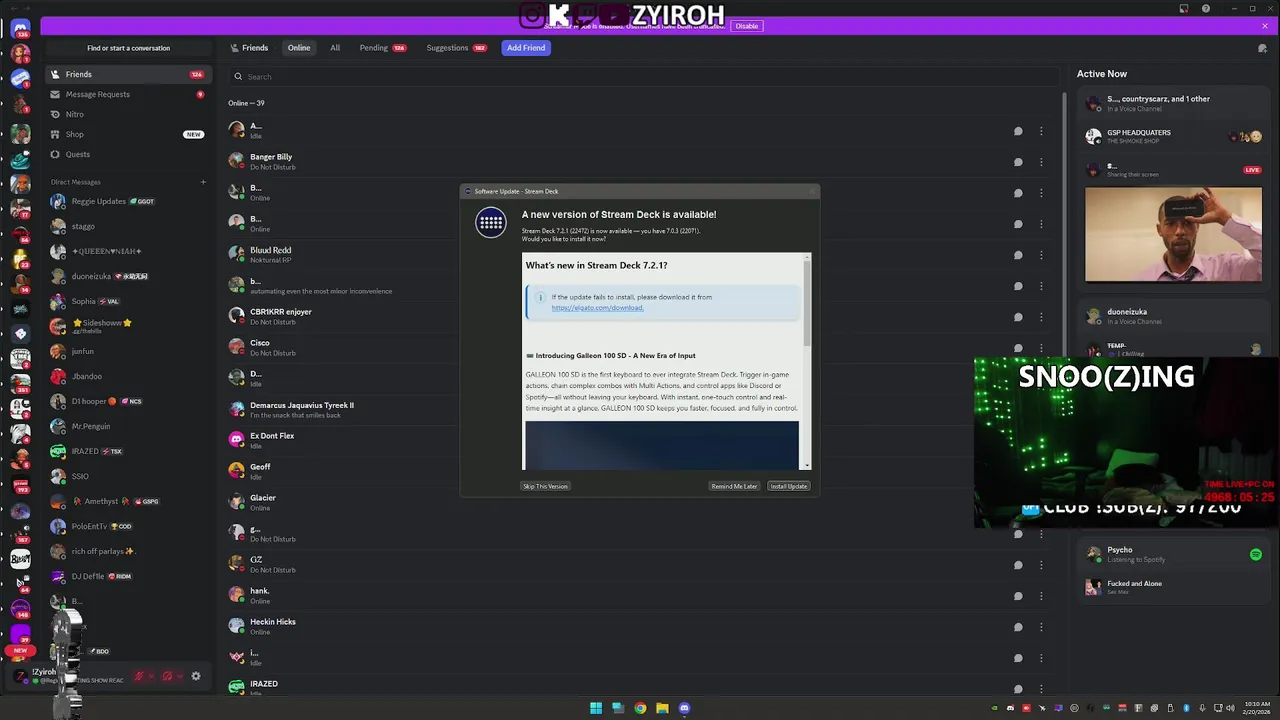Open more options for Banger Billy
1280x720 pixels.
1041,162
